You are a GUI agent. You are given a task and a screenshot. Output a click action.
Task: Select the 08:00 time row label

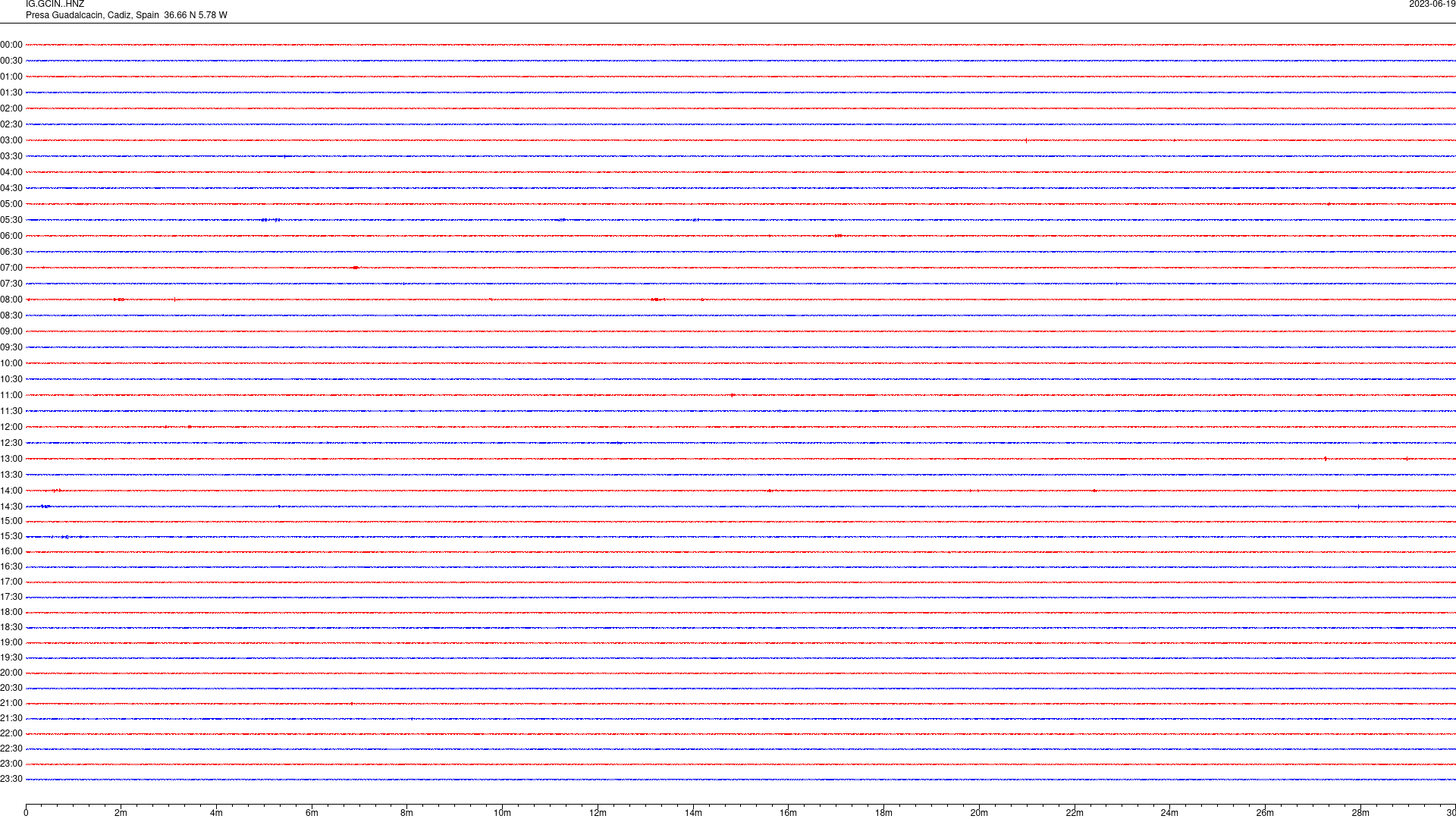11,300
